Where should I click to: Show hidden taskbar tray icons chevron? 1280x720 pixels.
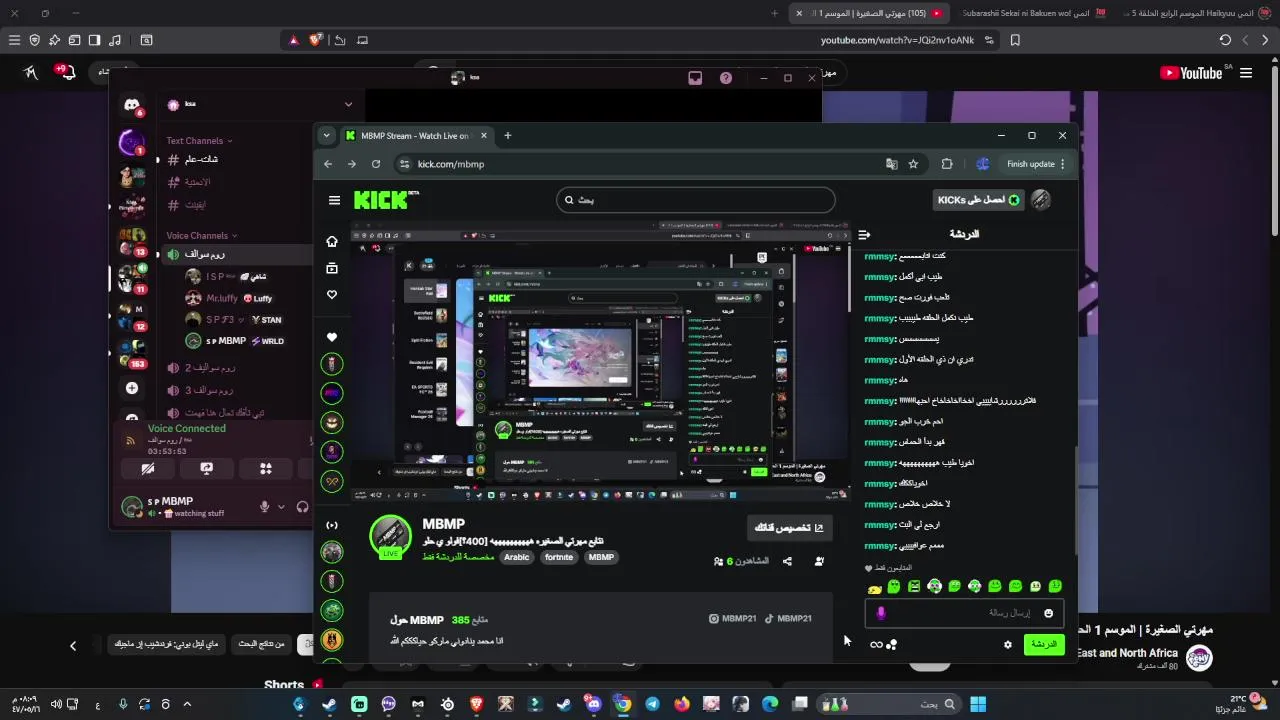click(186, 704)
